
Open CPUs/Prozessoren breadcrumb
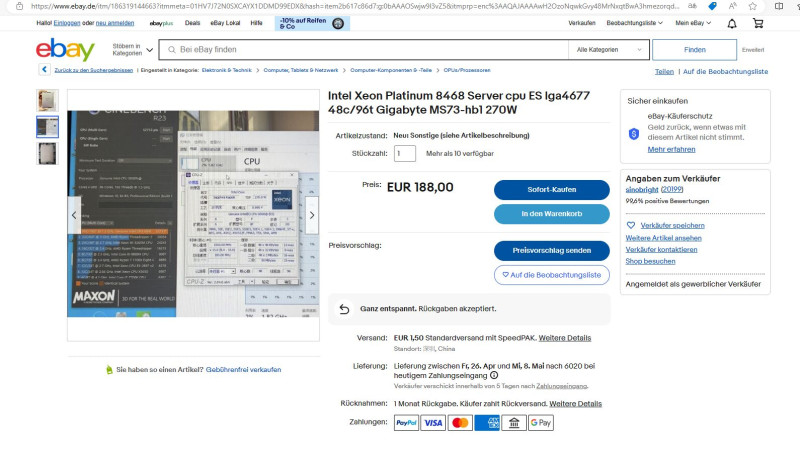[x=467, y=70]
